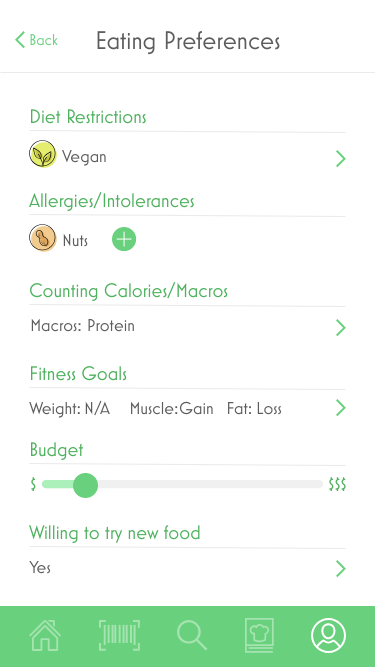Set budget to maximum at $$$ label
Screen dimensions: 375x667
click(337, 485)
